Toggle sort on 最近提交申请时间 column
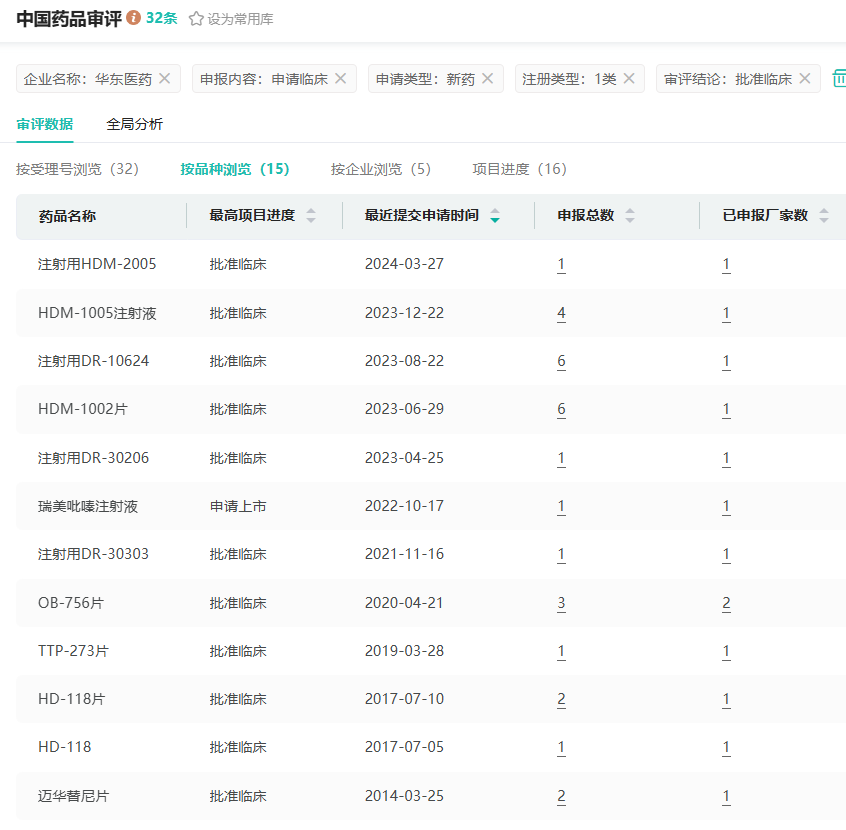 (x=495, y=215)
